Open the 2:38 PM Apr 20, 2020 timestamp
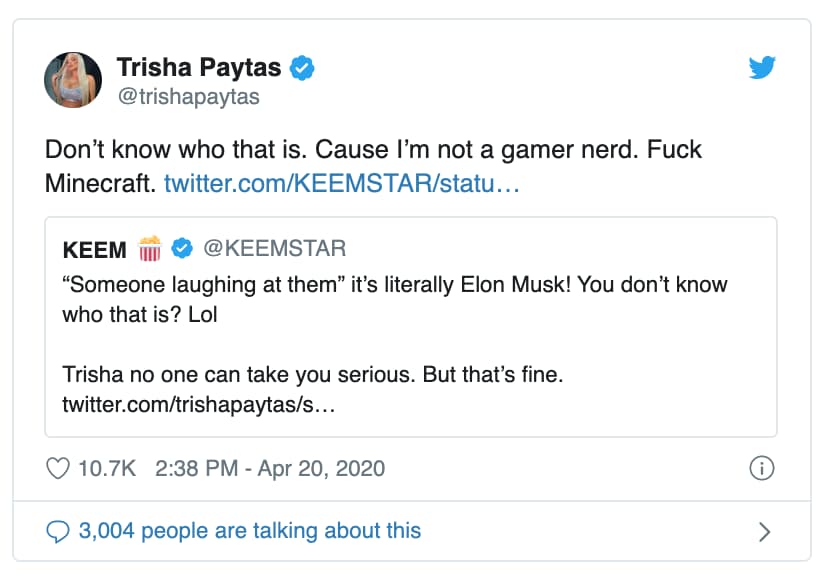Image resolution: width=830 pixels, height=582 pixels. [270, 469]
